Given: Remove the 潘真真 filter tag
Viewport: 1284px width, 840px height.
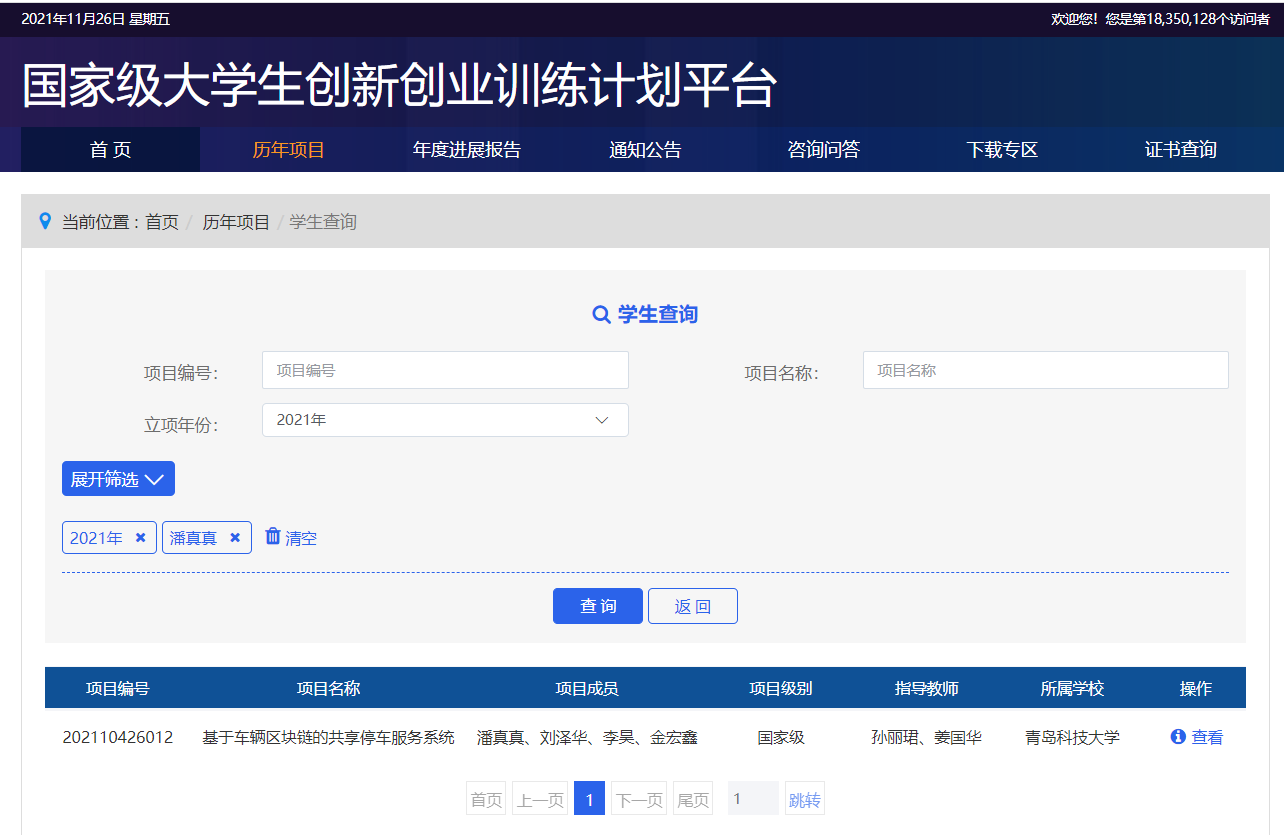Looking at the screenshot, I should [x=235, y=538].
